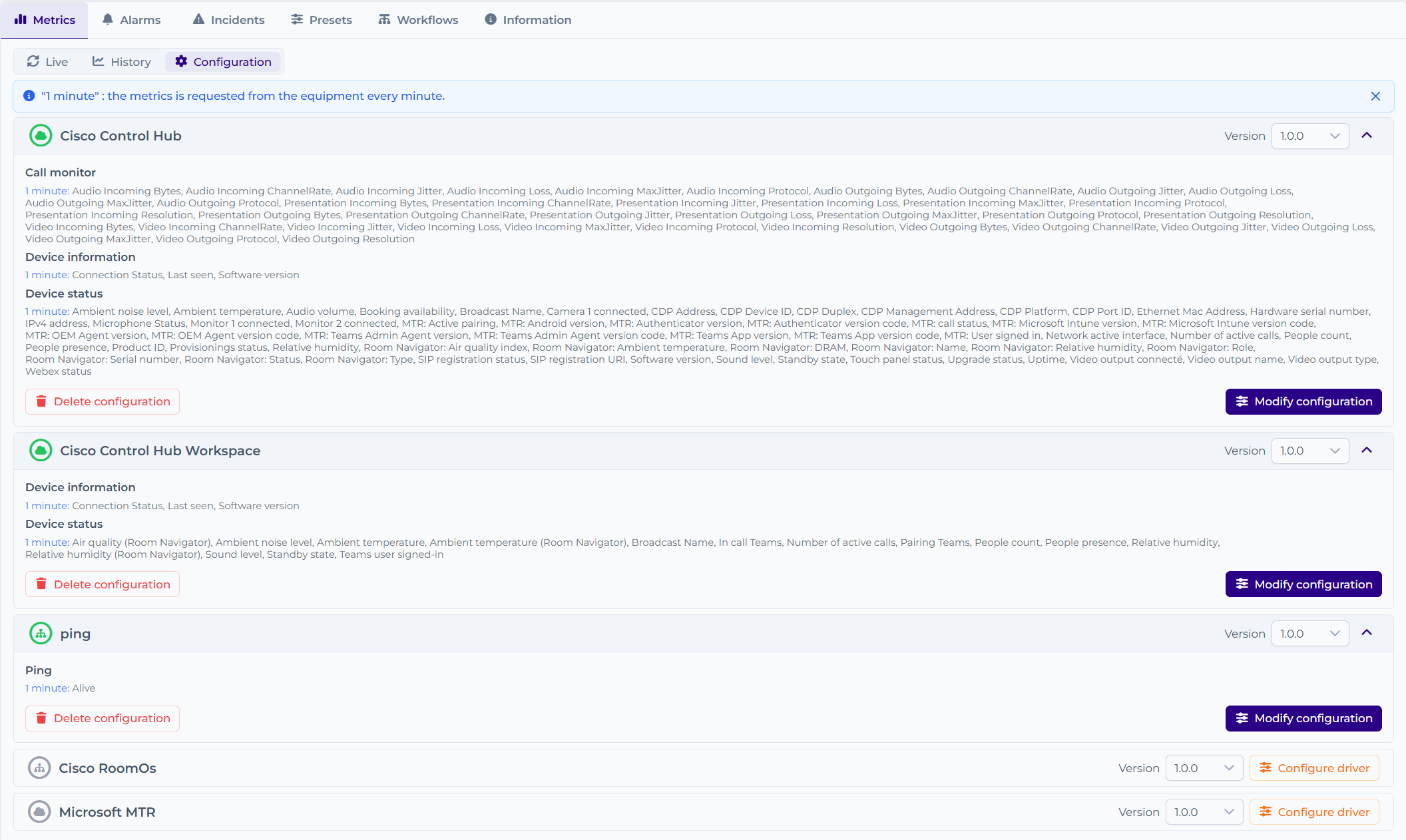Click the ping section title
1406x840 pixels.
tap(75, 634)
